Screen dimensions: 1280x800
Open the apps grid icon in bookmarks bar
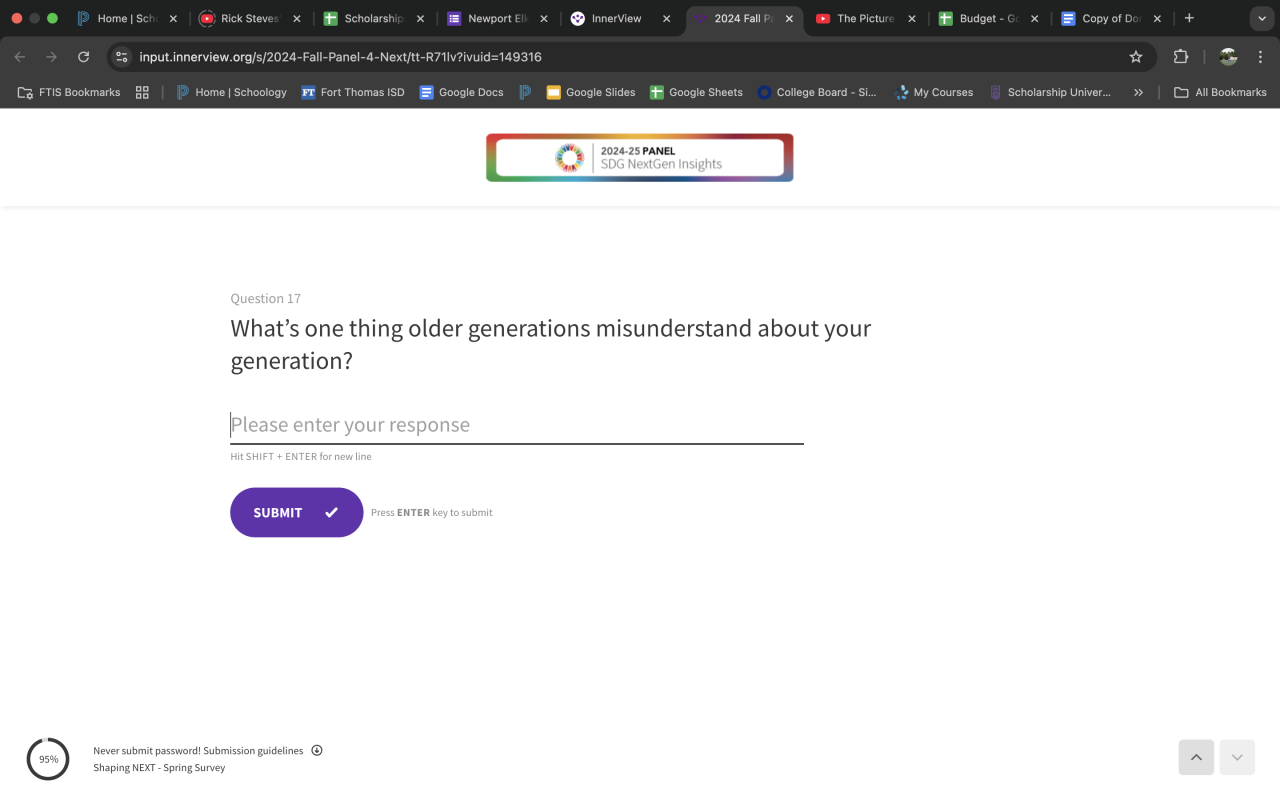click(142, 92)
